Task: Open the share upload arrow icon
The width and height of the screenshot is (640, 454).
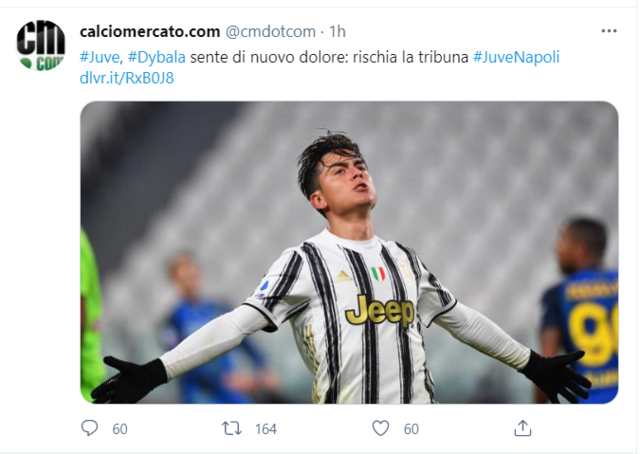Action: click(522, 428)
